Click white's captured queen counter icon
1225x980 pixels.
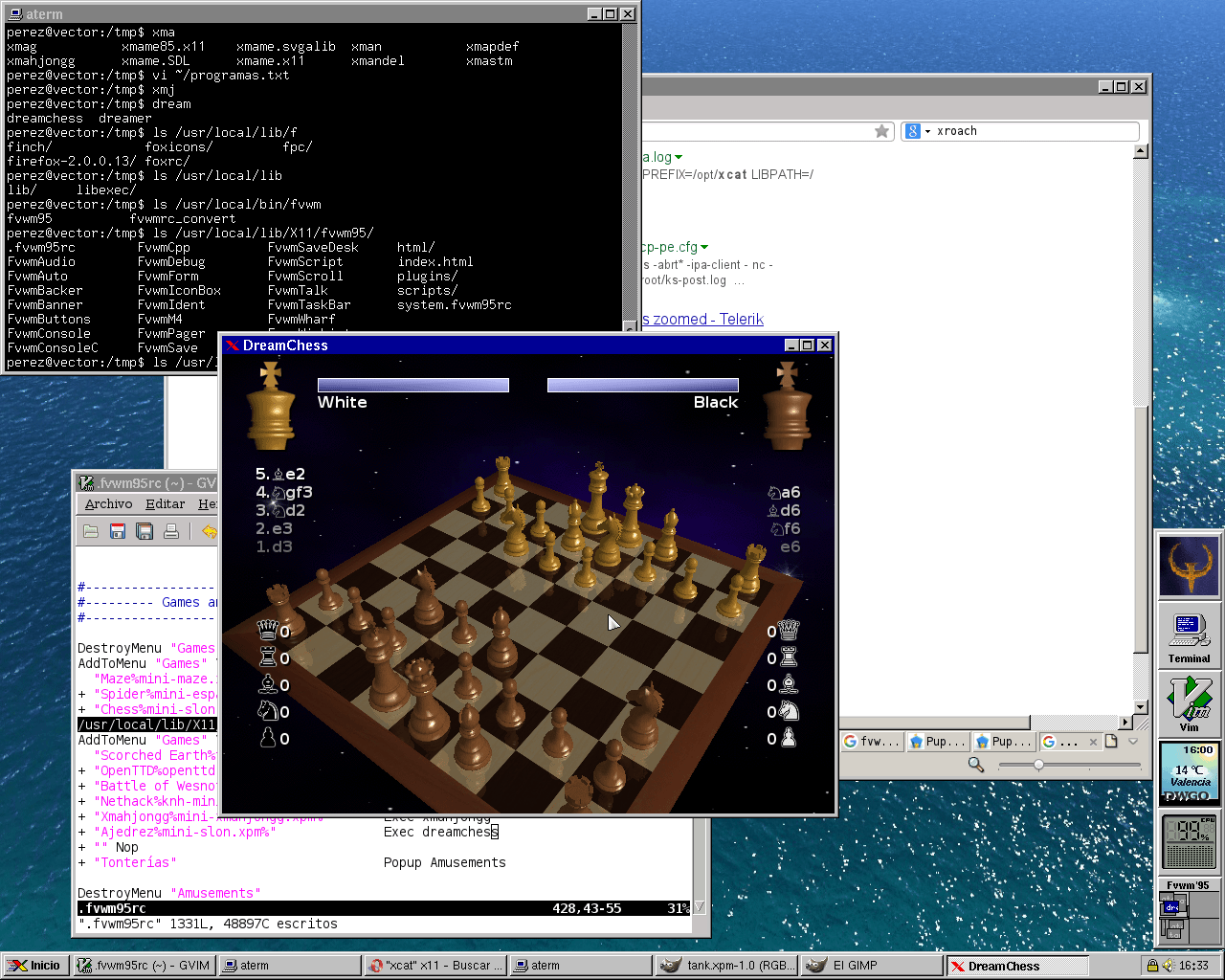pyautogui.click(x=268, y=631)
